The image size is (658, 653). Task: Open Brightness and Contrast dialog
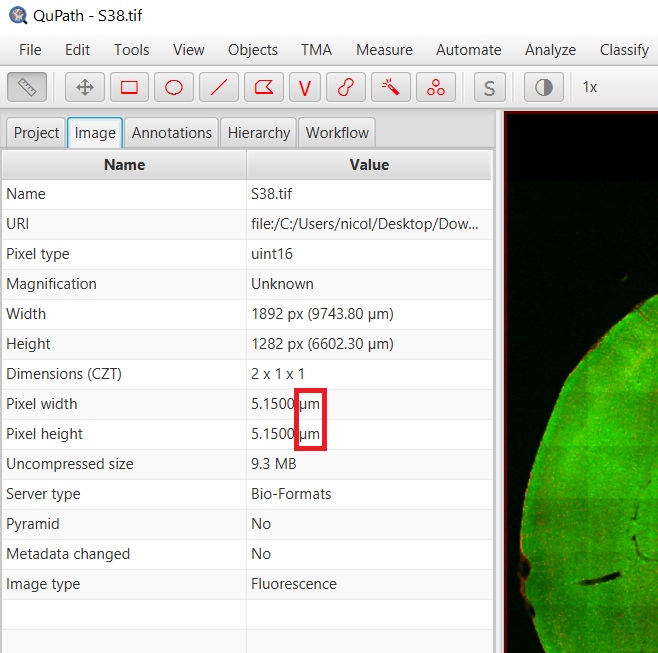543,87
